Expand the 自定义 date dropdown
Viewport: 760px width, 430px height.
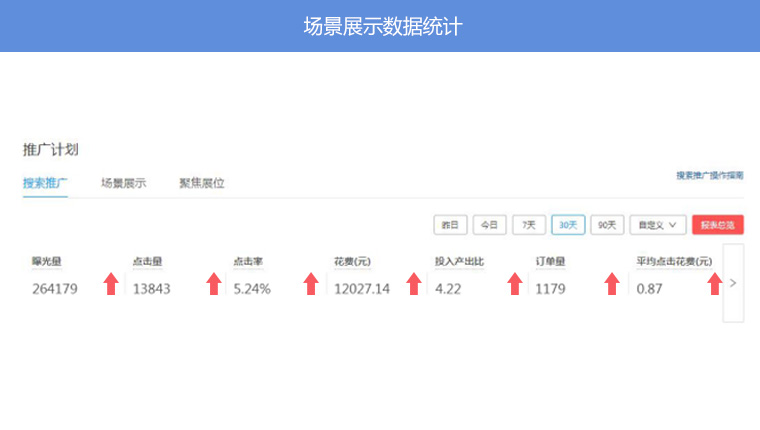point(658,225)
